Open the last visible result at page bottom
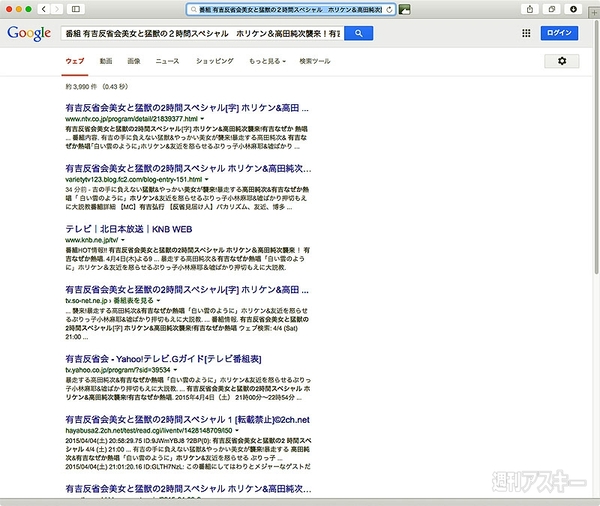The height and width of the screenshot is (506, 600). (188, 489)
